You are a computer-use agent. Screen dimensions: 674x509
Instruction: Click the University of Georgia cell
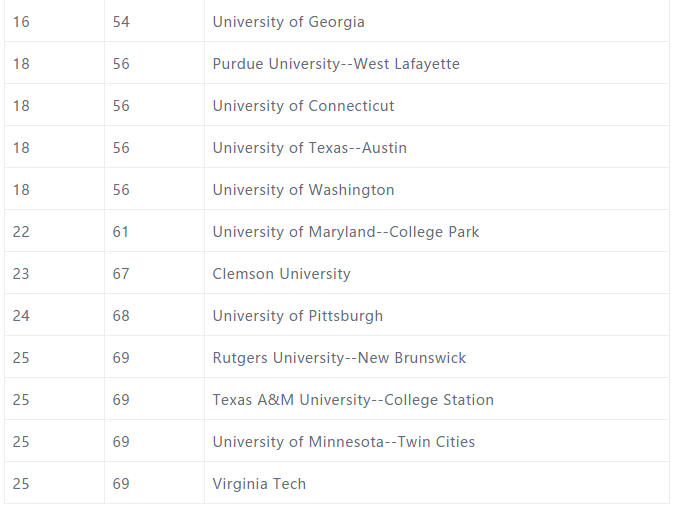pyautogui.click(x=437, y=21)
